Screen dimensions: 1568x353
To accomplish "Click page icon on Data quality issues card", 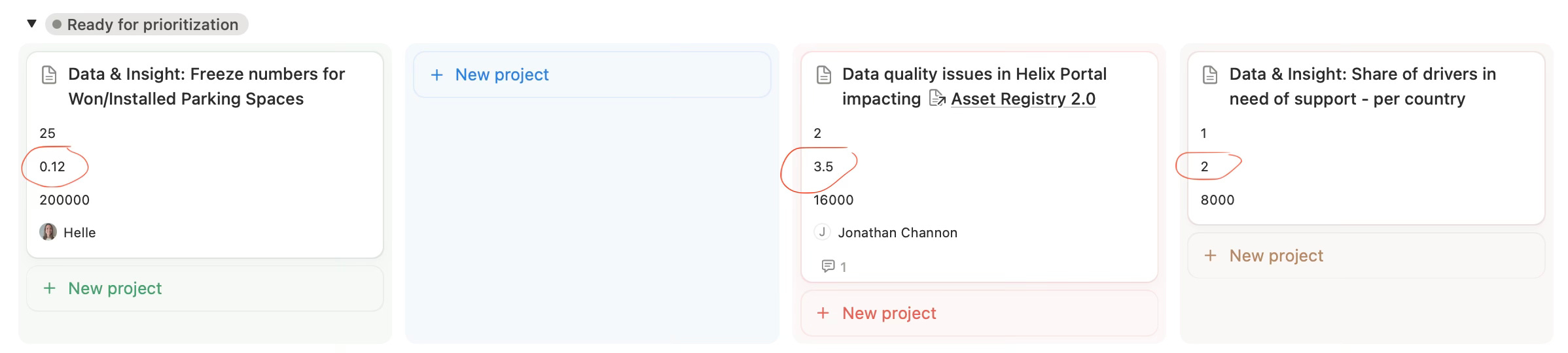I will [x=824, y=75].
